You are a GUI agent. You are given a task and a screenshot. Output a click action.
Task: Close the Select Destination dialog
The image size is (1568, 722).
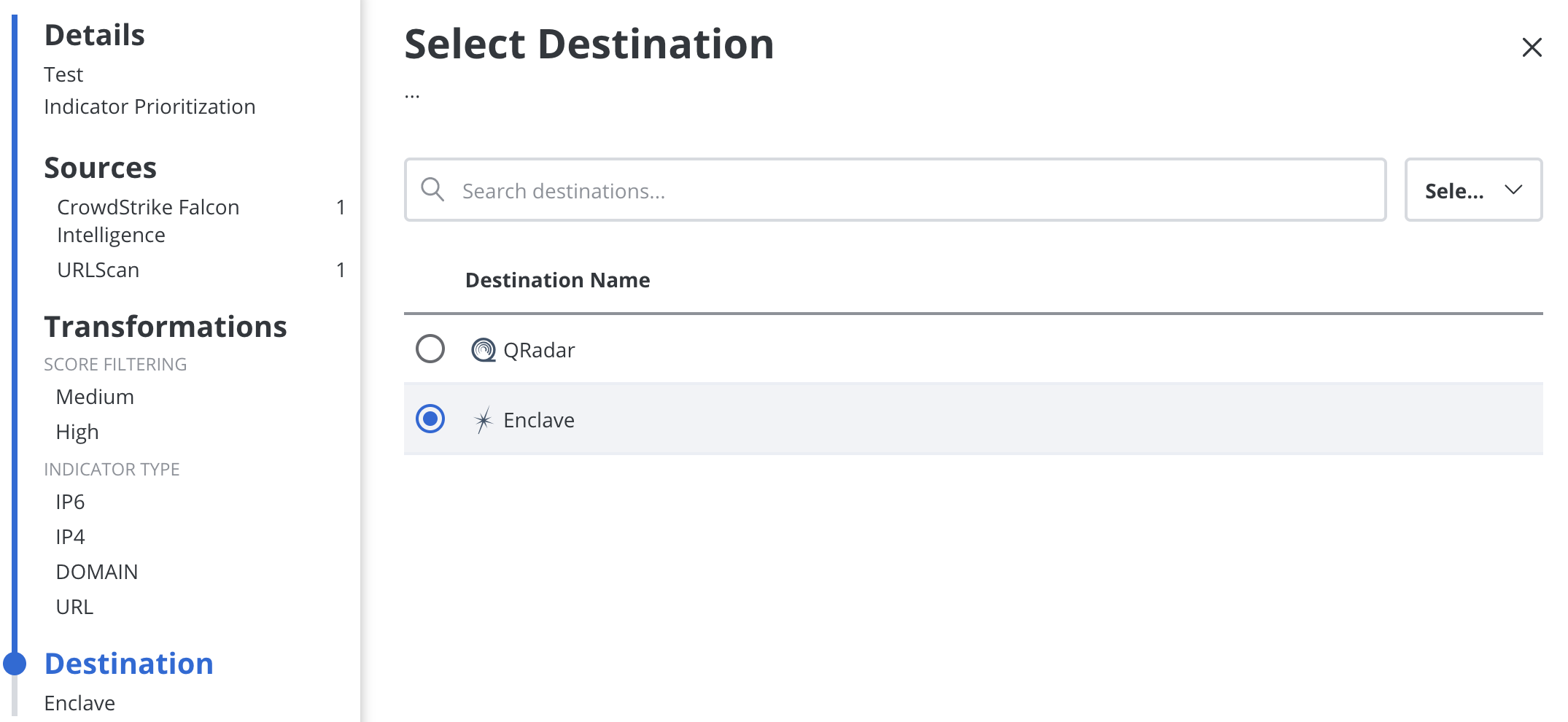tap(1532, 47)
